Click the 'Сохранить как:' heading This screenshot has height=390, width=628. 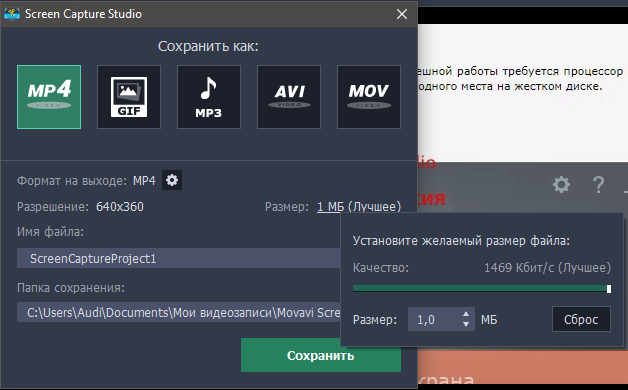click(x=208, y=46)
